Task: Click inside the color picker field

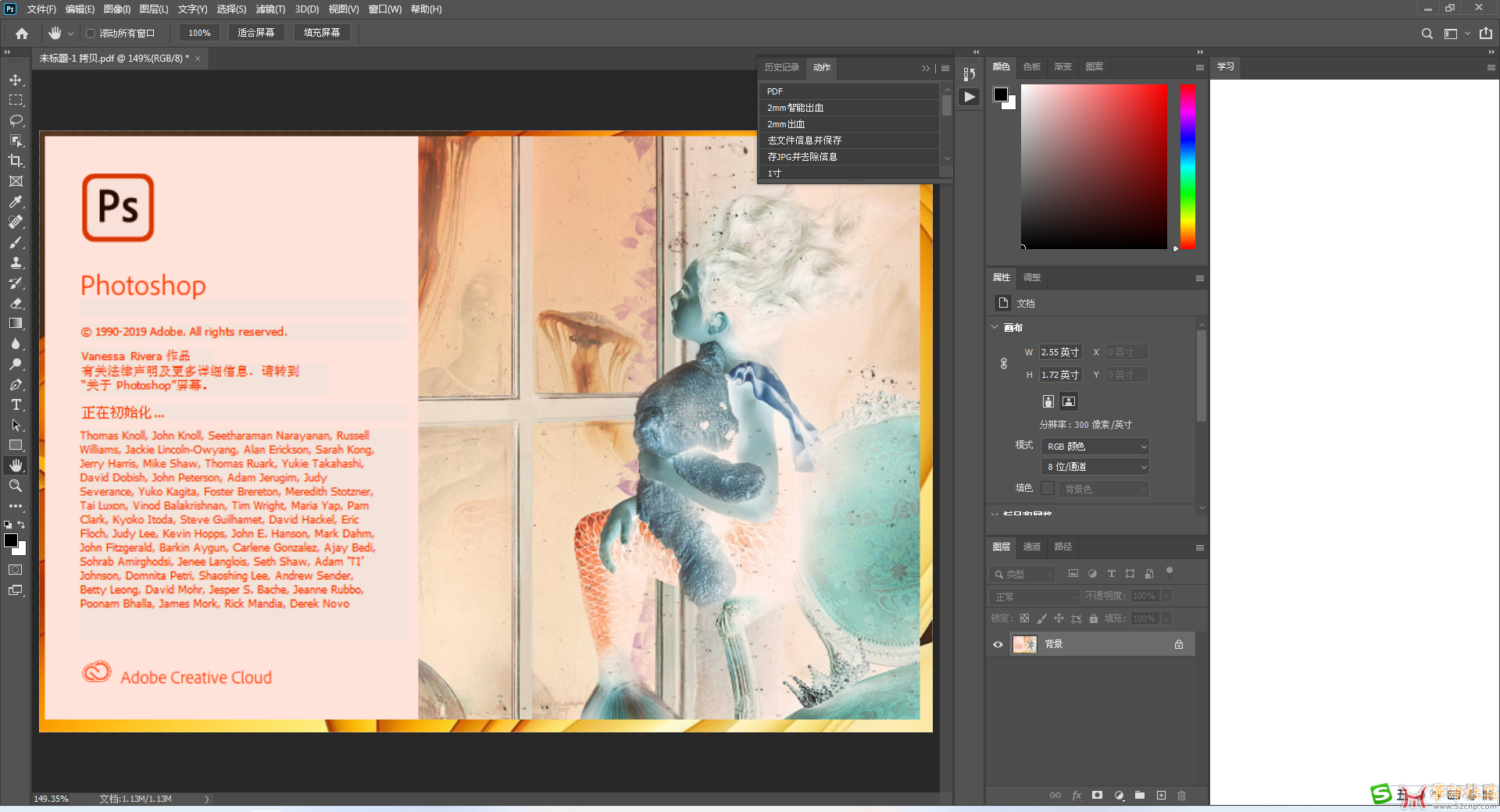Action: click(x=1094, y=166)
